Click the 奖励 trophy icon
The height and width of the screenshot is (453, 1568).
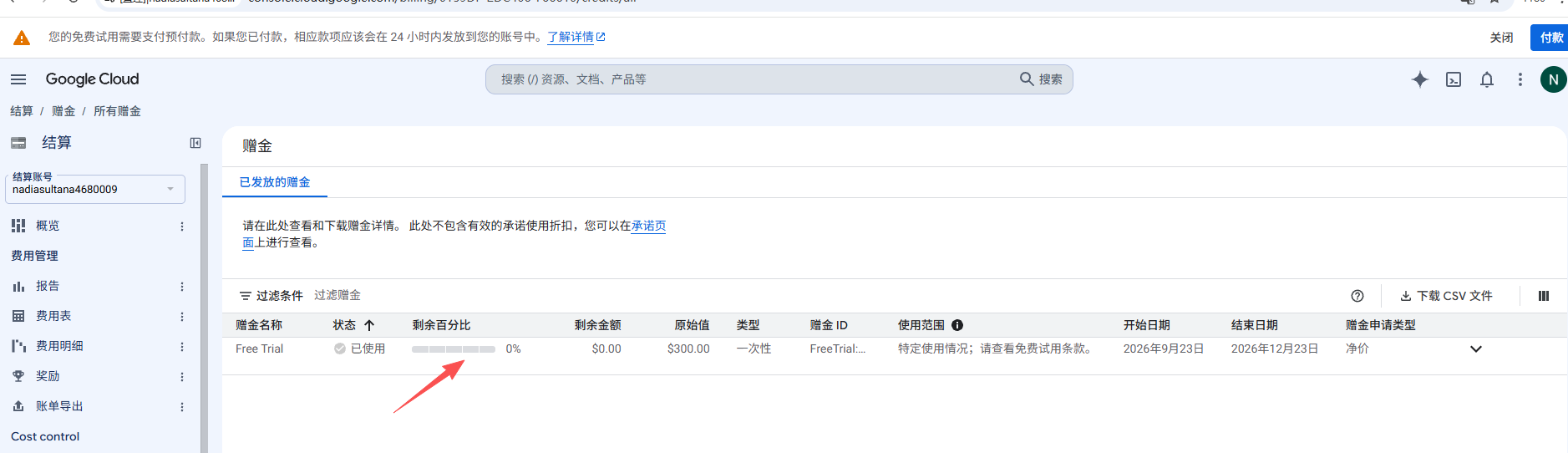pyautogui.click(x=18, y=376)
